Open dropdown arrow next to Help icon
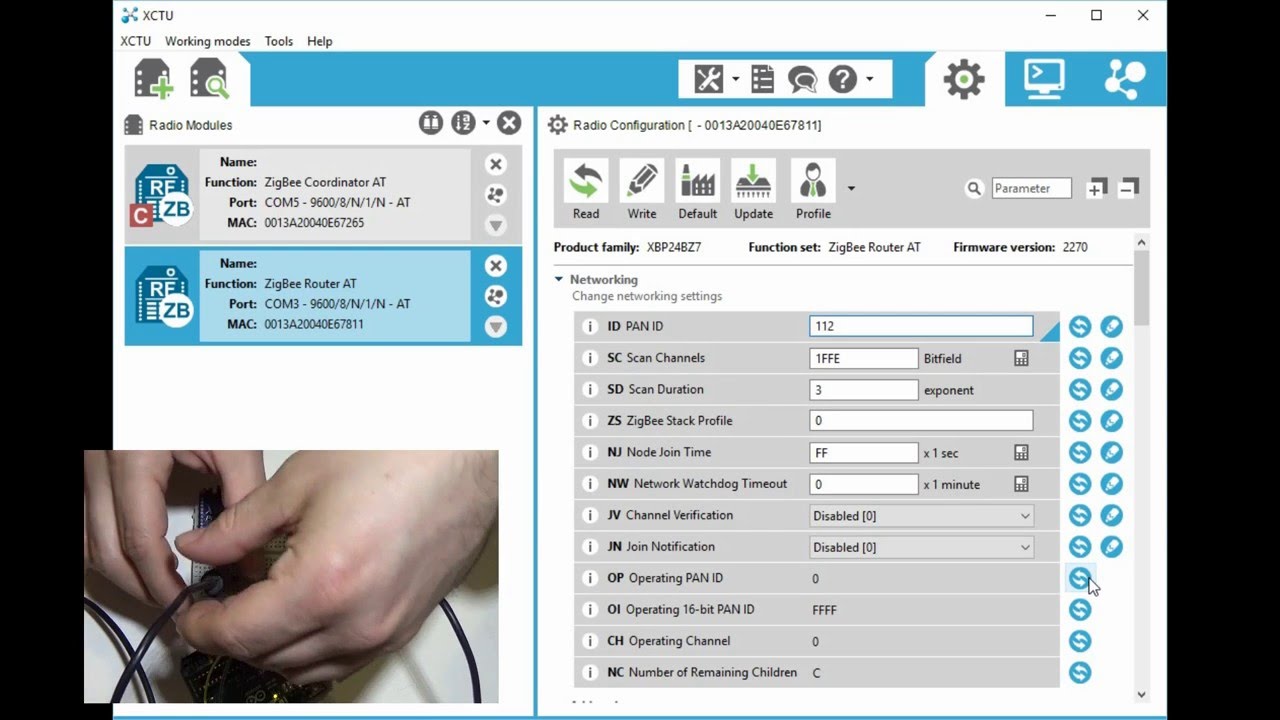The height and width of the screenshot is (720, 1280). (869, 79)
